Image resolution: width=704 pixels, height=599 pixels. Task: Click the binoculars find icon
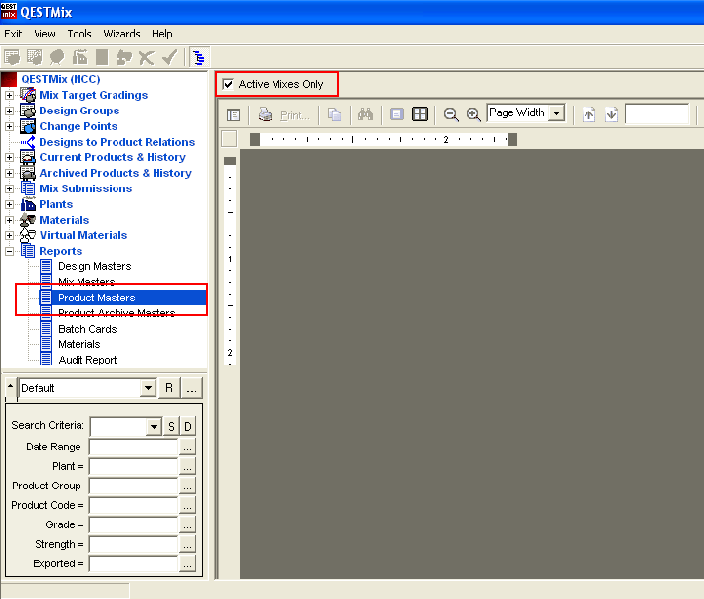tap(365, 115)
